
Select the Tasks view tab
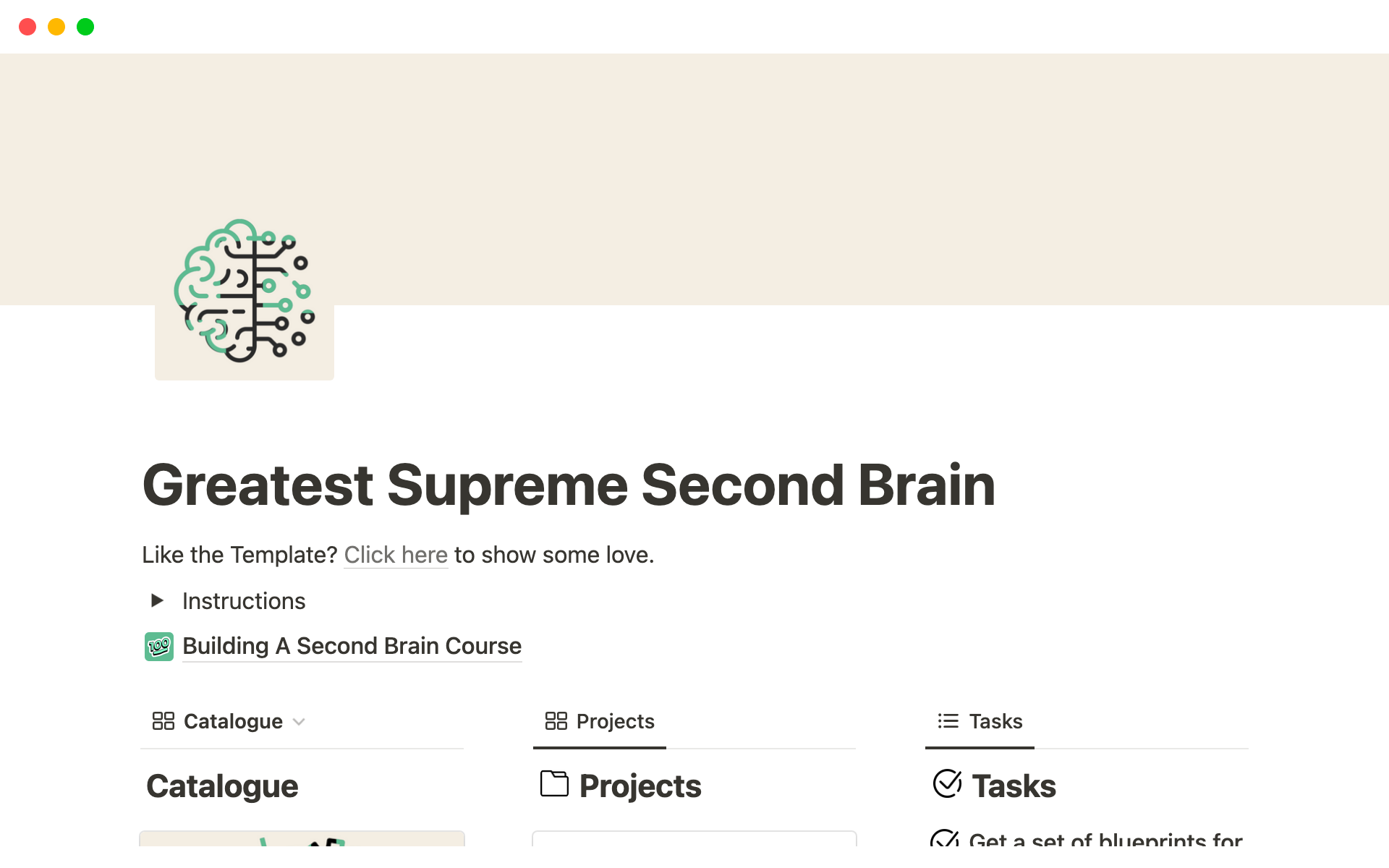coord(995,721)
